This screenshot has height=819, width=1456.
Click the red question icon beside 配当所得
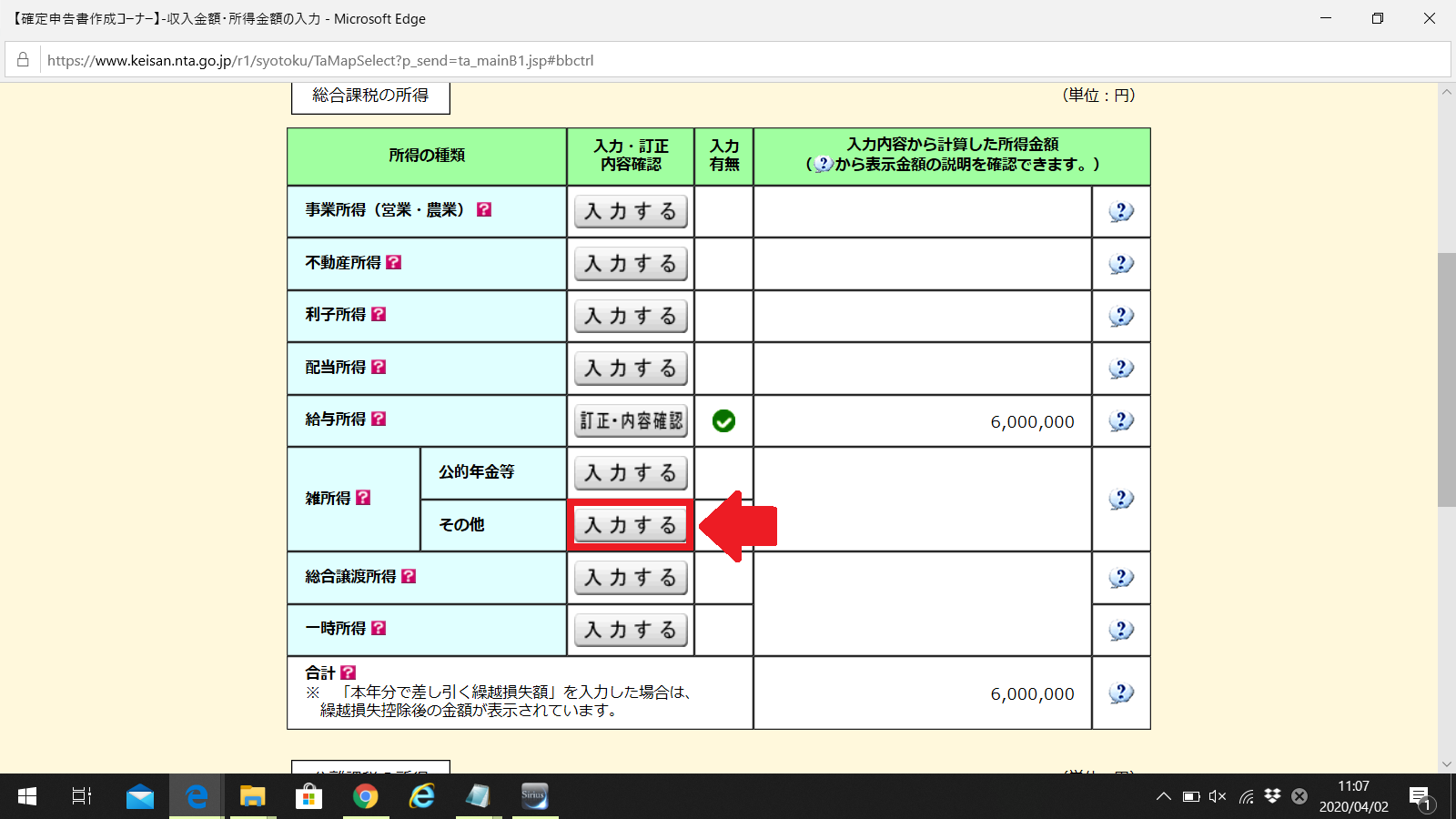379,367
